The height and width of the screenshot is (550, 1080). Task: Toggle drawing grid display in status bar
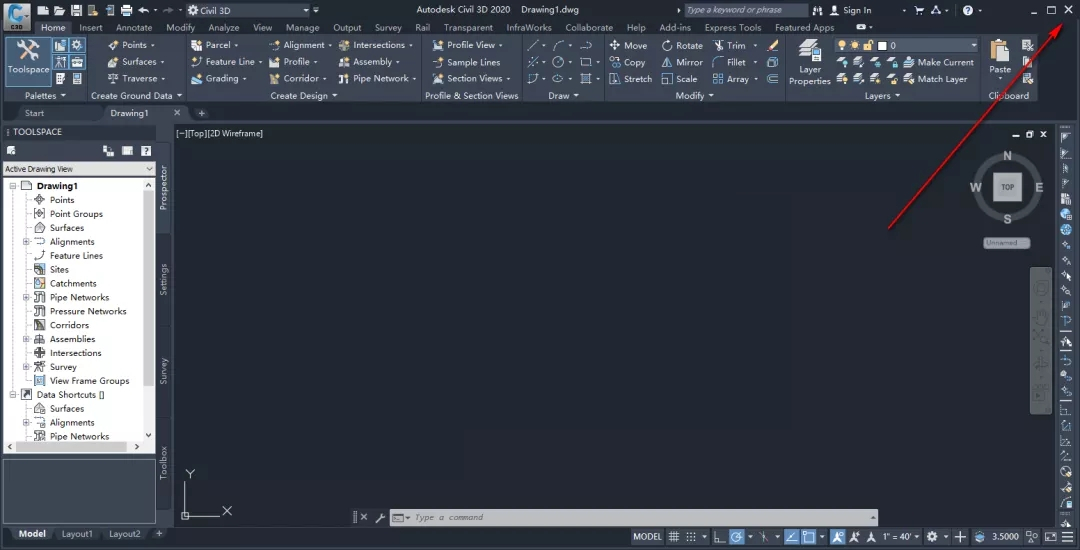(674, 537)
